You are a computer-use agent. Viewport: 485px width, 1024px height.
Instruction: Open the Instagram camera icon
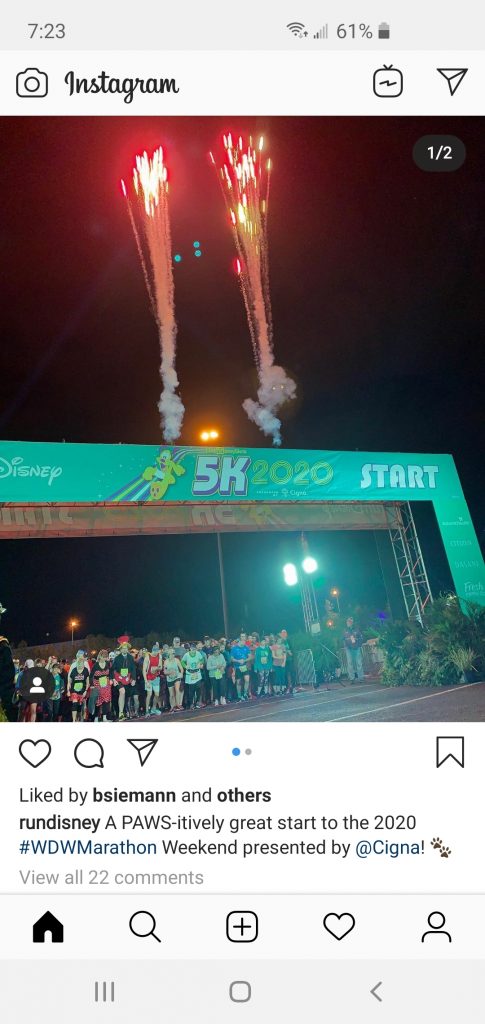tap(32, 83)
